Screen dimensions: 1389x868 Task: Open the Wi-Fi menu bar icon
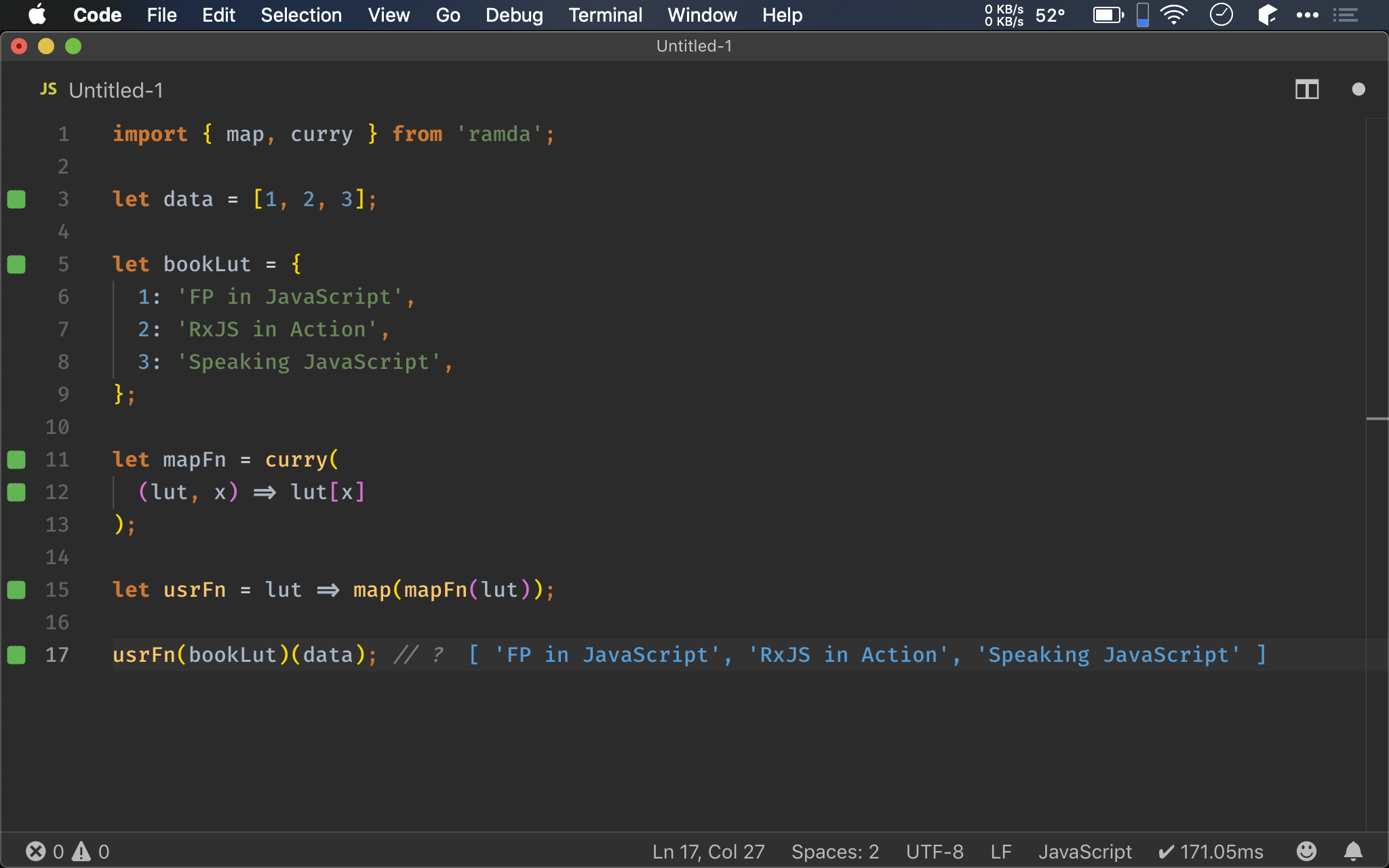(1173, 15)
